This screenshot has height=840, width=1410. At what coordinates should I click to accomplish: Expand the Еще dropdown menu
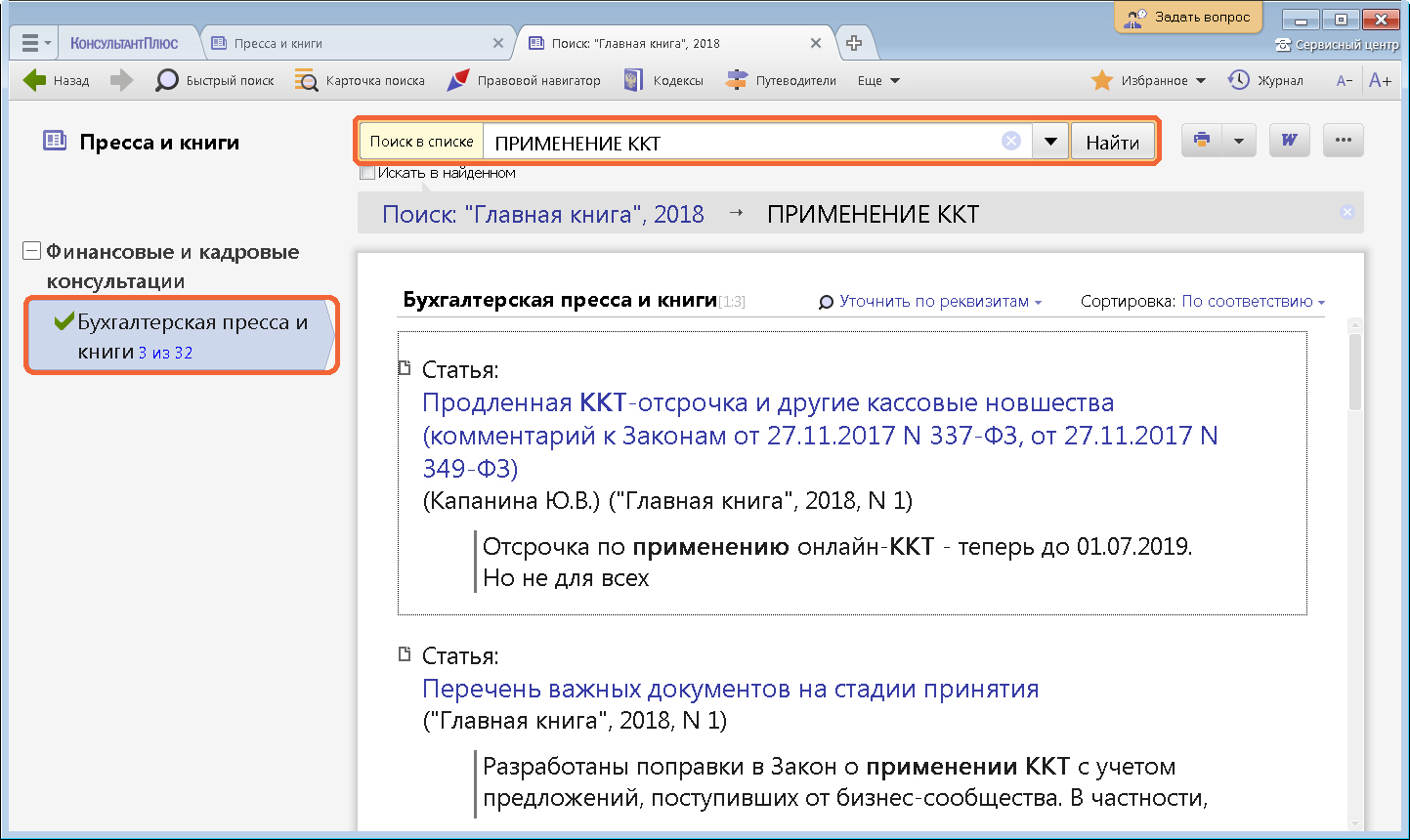tap(878, 81)
